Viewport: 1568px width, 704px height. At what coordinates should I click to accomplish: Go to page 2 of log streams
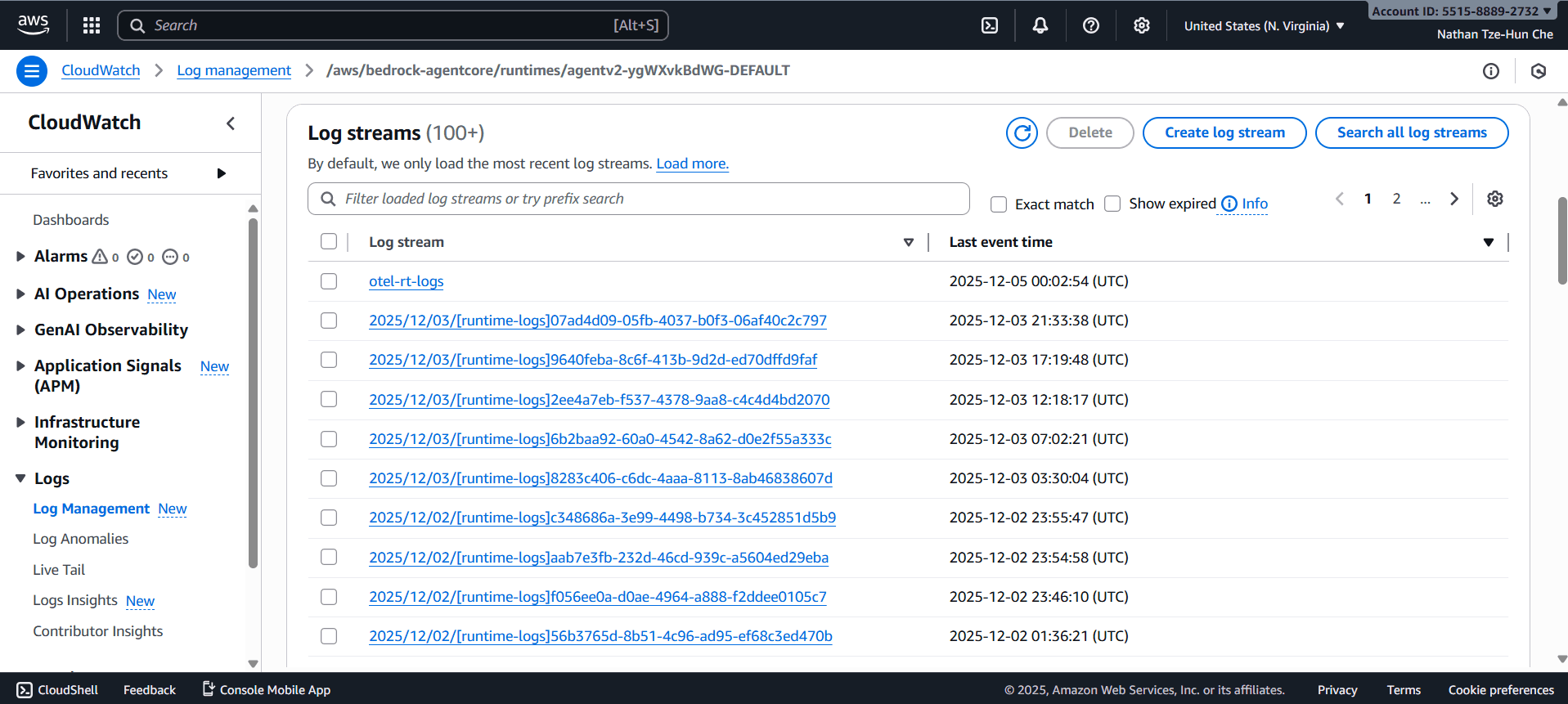pos(1396,199)
